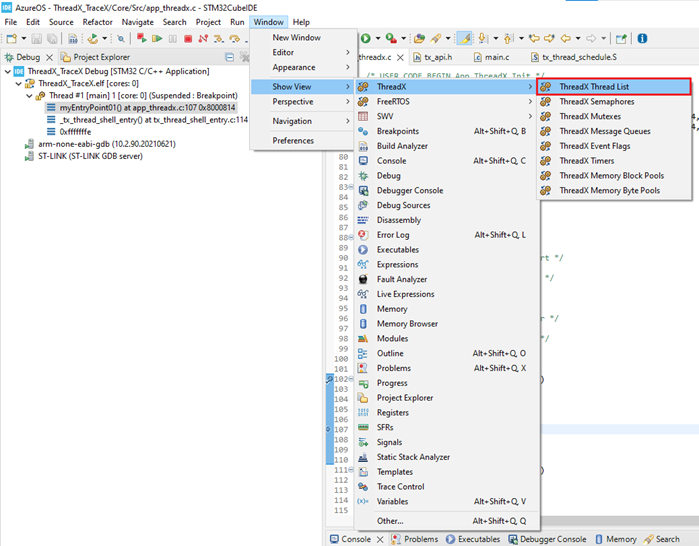Image resolution: width=699 pixels, height=546 pixels.
Task: Expand the FreeRTOS submenu
Action: pos(447,102)
